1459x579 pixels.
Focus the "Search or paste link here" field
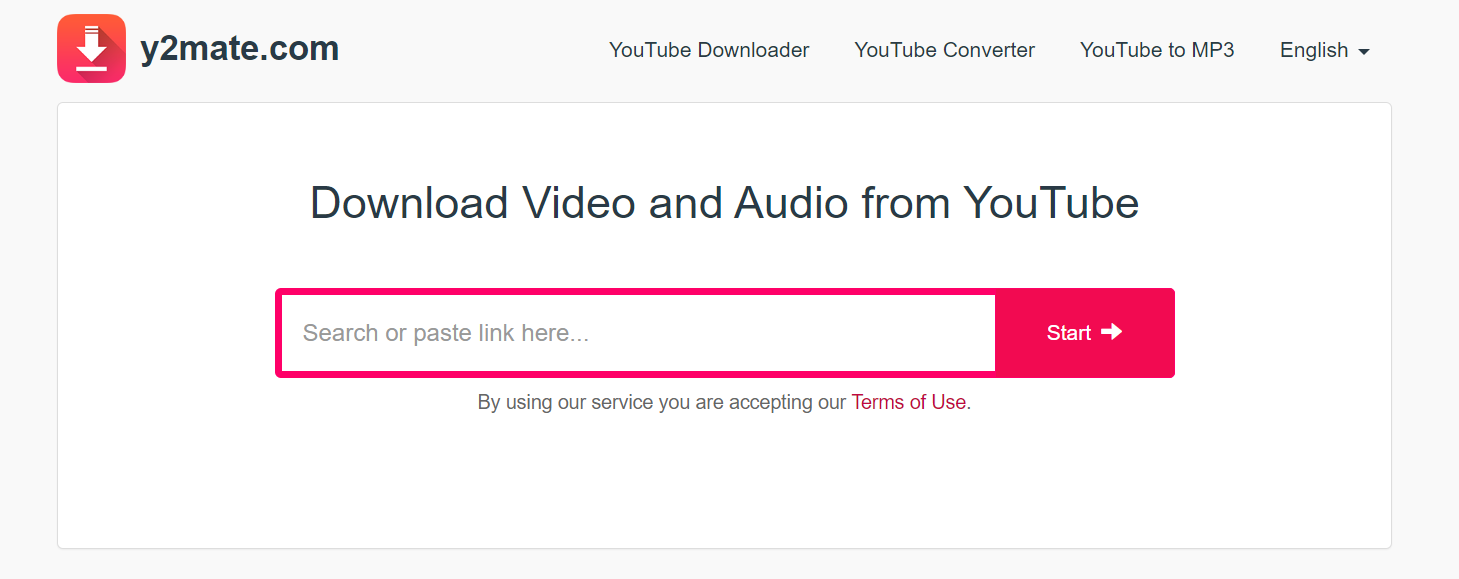coord(638,333)
